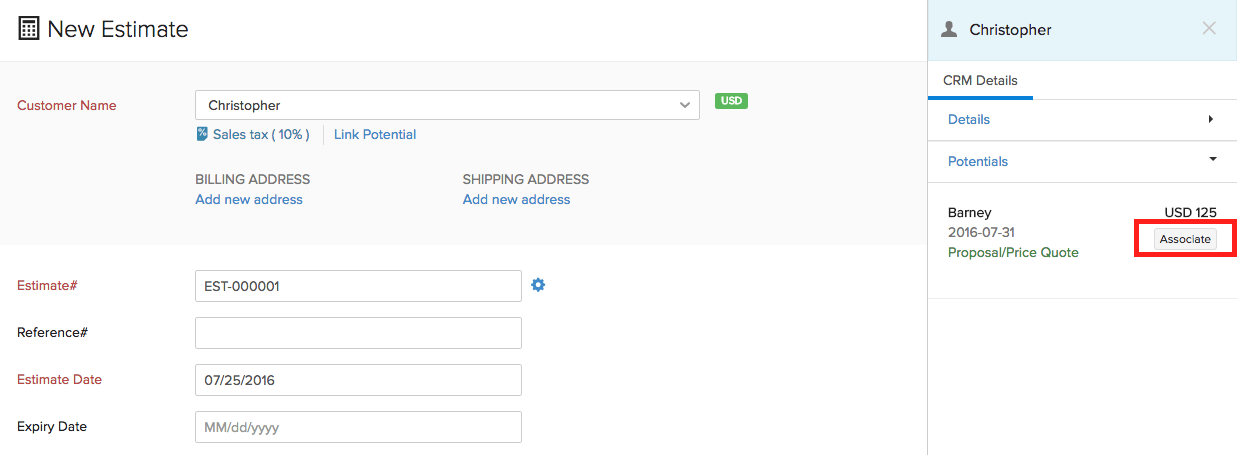
Task: Click the Associate button for Barney
Action: tap(1185, 239)
